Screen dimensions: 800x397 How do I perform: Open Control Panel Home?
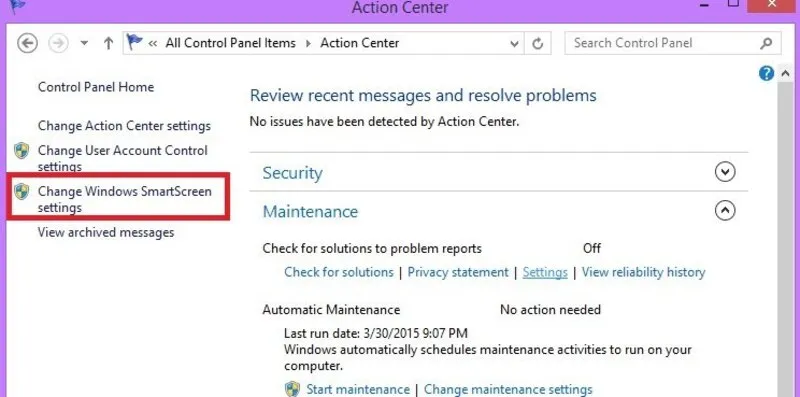(x=96, y=87)
